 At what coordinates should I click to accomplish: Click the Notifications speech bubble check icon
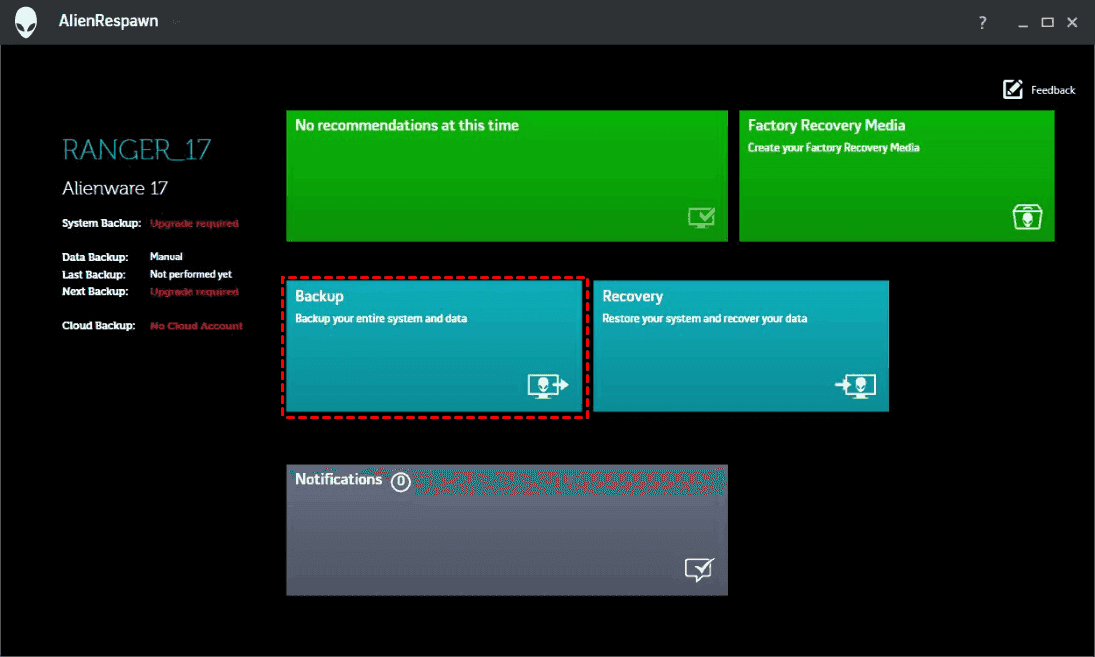[x=699, y=569]
